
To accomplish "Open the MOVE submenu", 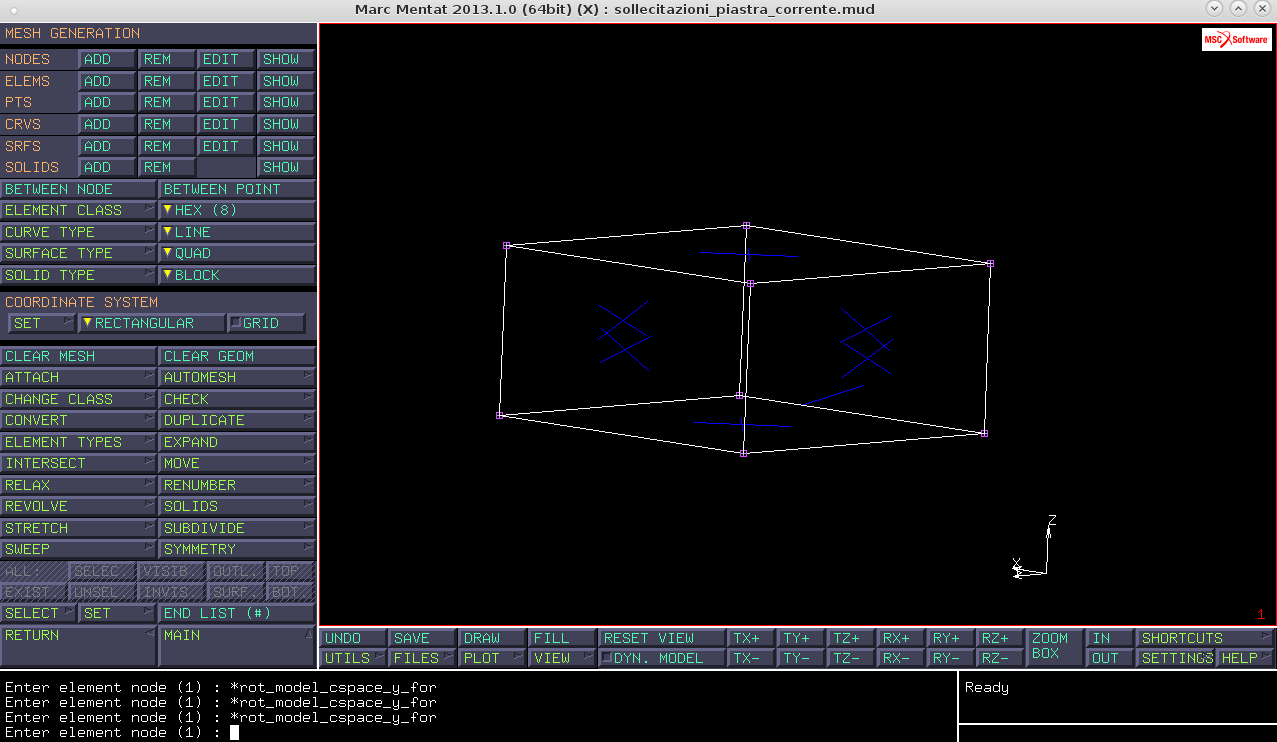I will click(237, 463).
